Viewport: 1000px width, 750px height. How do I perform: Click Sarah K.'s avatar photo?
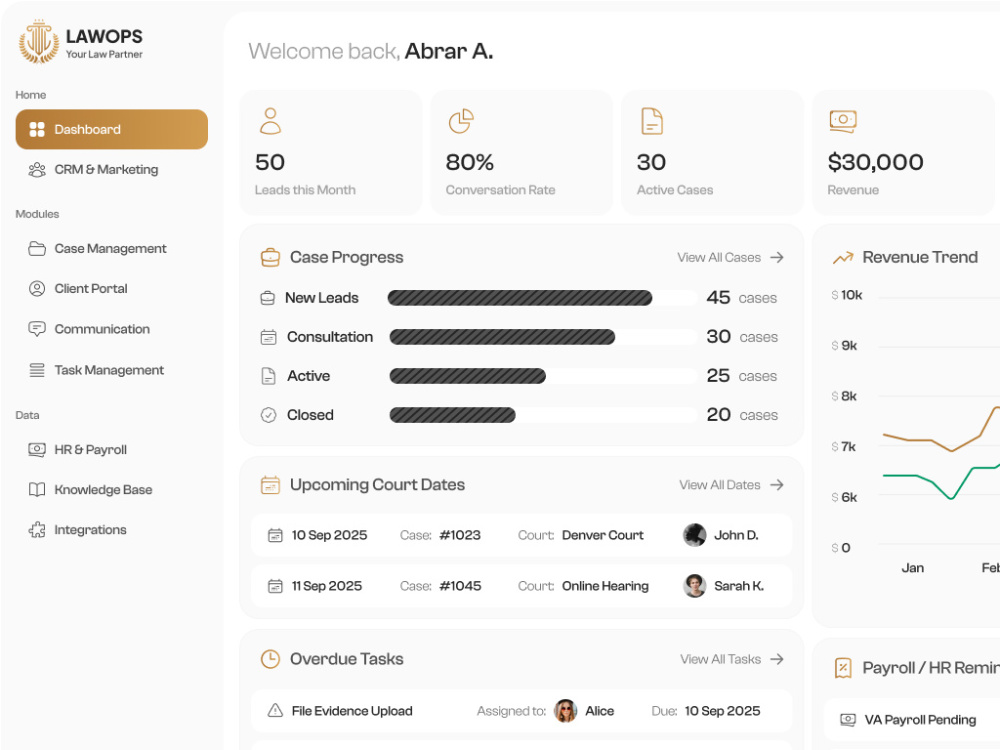695,586
